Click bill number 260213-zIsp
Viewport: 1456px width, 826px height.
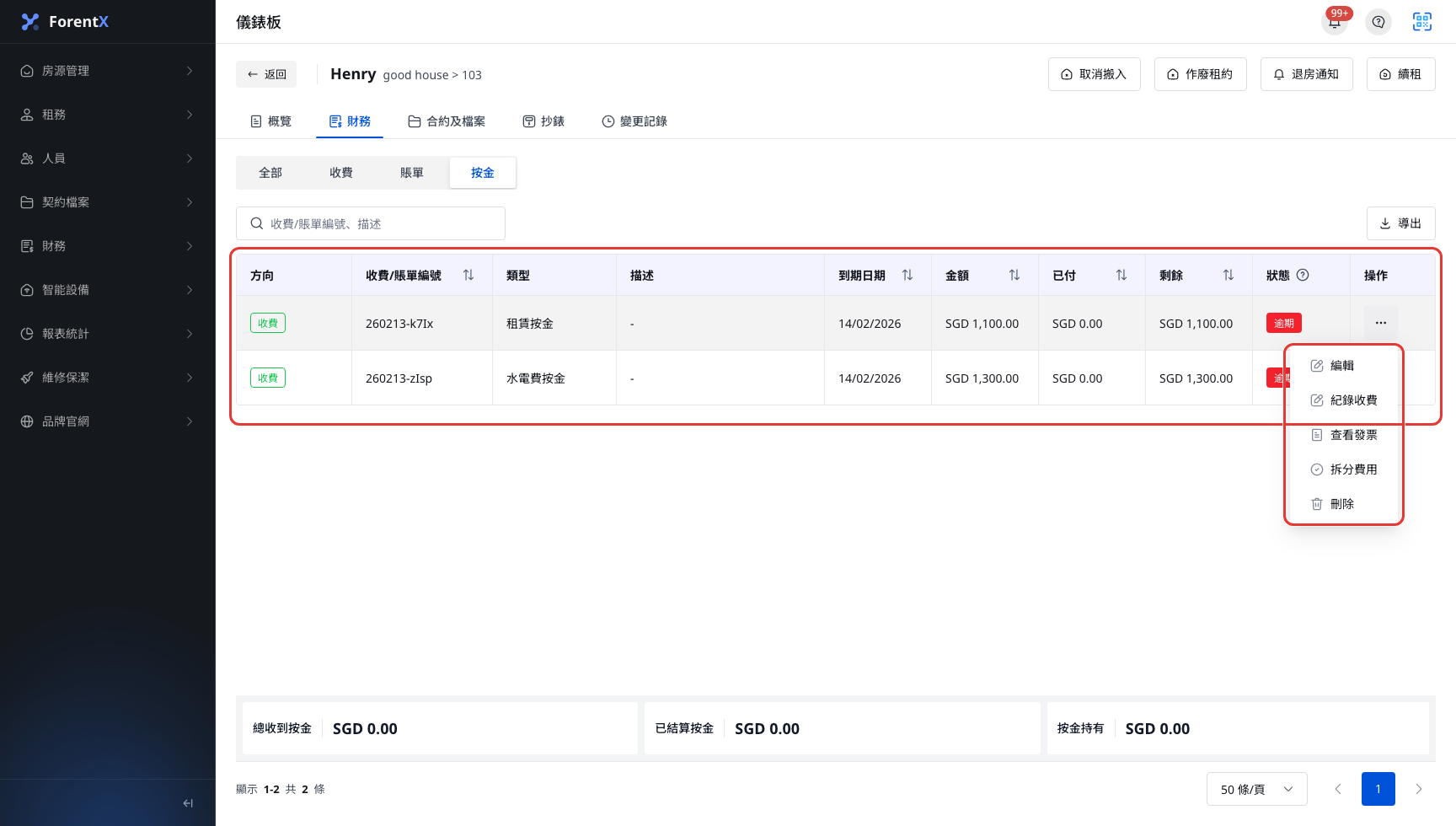coord(399,378)
